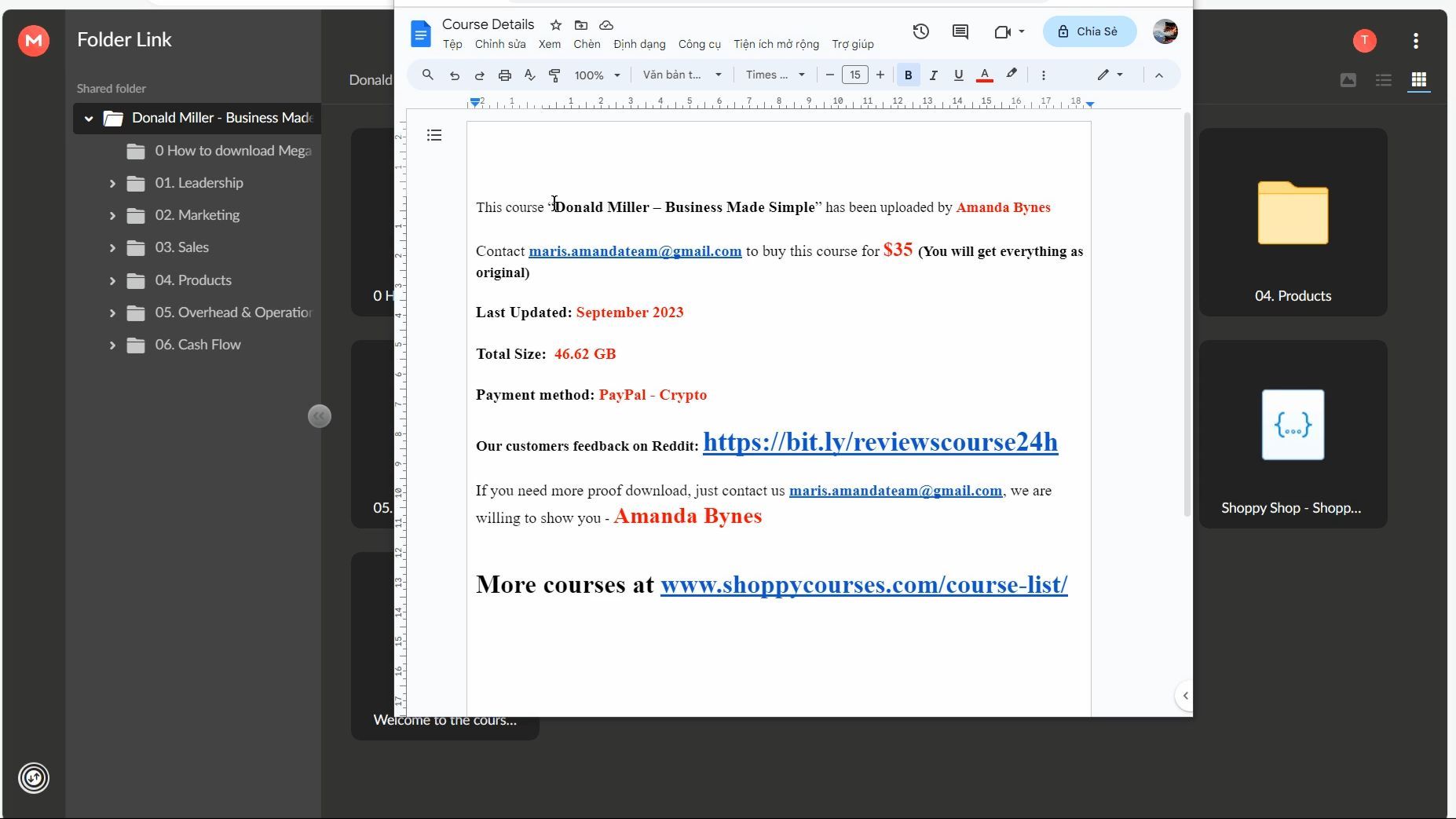Click the video meeting camera icon

tap(1002, 31)
